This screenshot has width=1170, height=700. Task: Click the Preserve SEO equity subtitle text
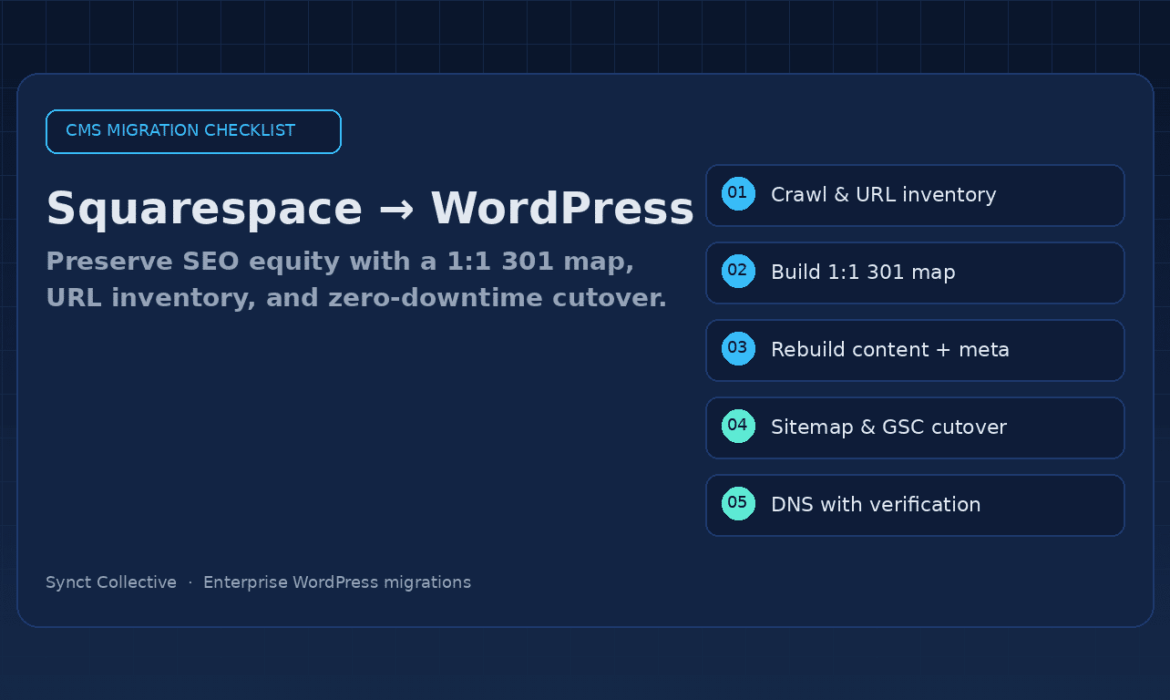tap(356, 279)
